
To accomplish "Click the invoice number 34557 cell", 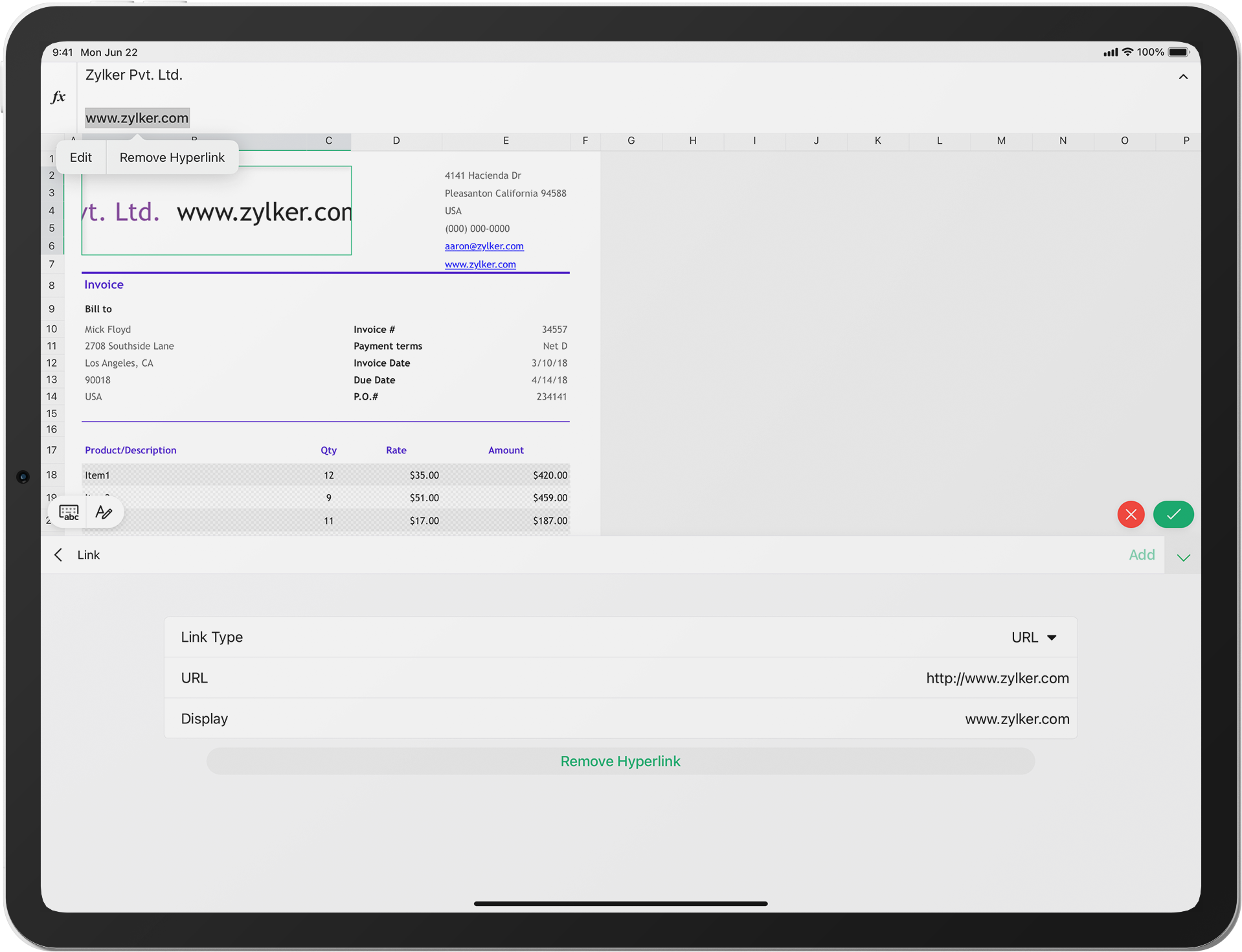I will [x=554, y=330].
